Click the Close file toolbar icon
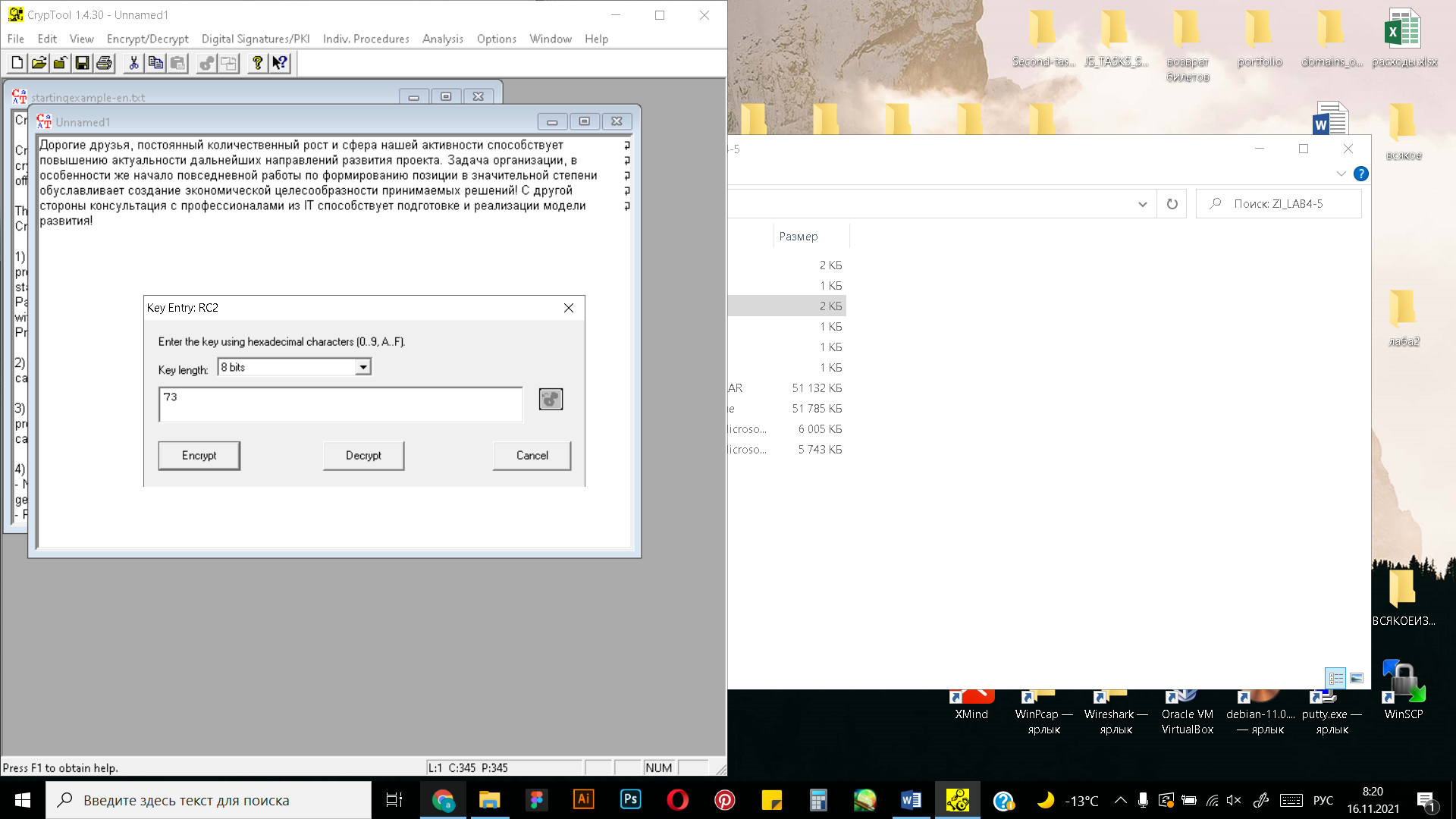Screen dimensions: 1456x819 coord(61,63)
